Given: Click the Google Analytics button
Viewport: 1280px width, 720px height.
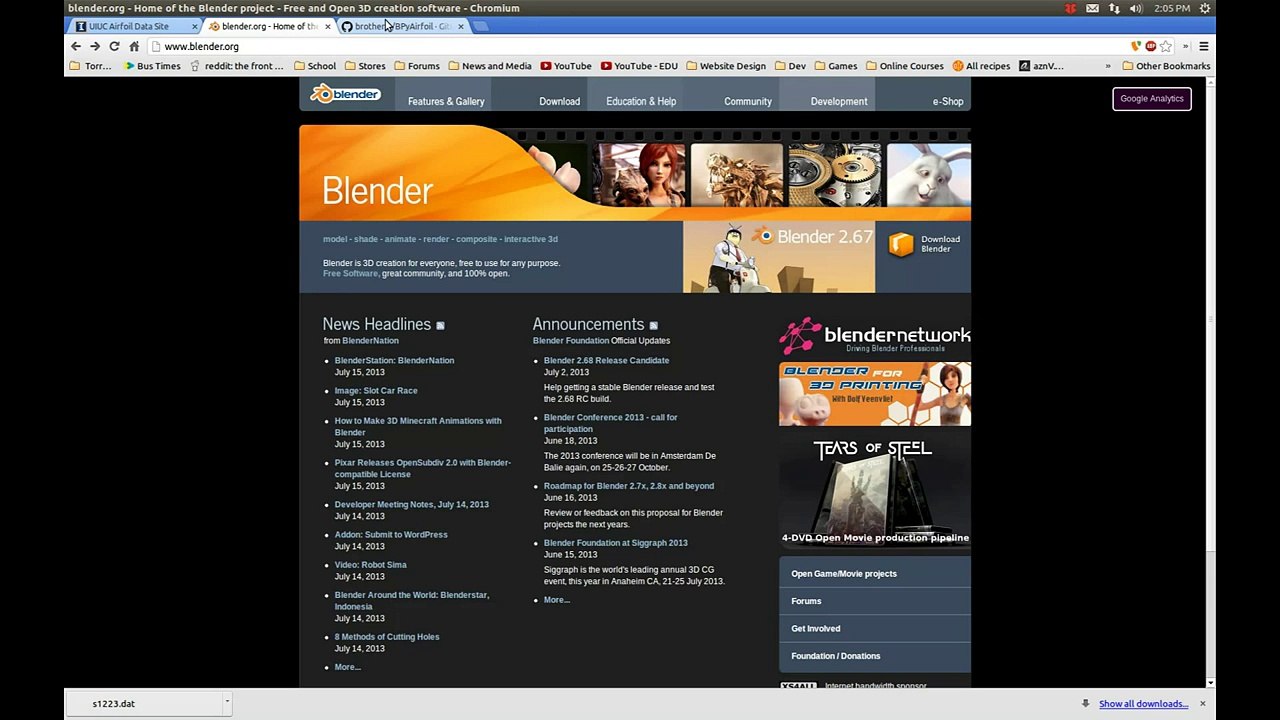Looking at the screenshot, I should click(1152, 98).
